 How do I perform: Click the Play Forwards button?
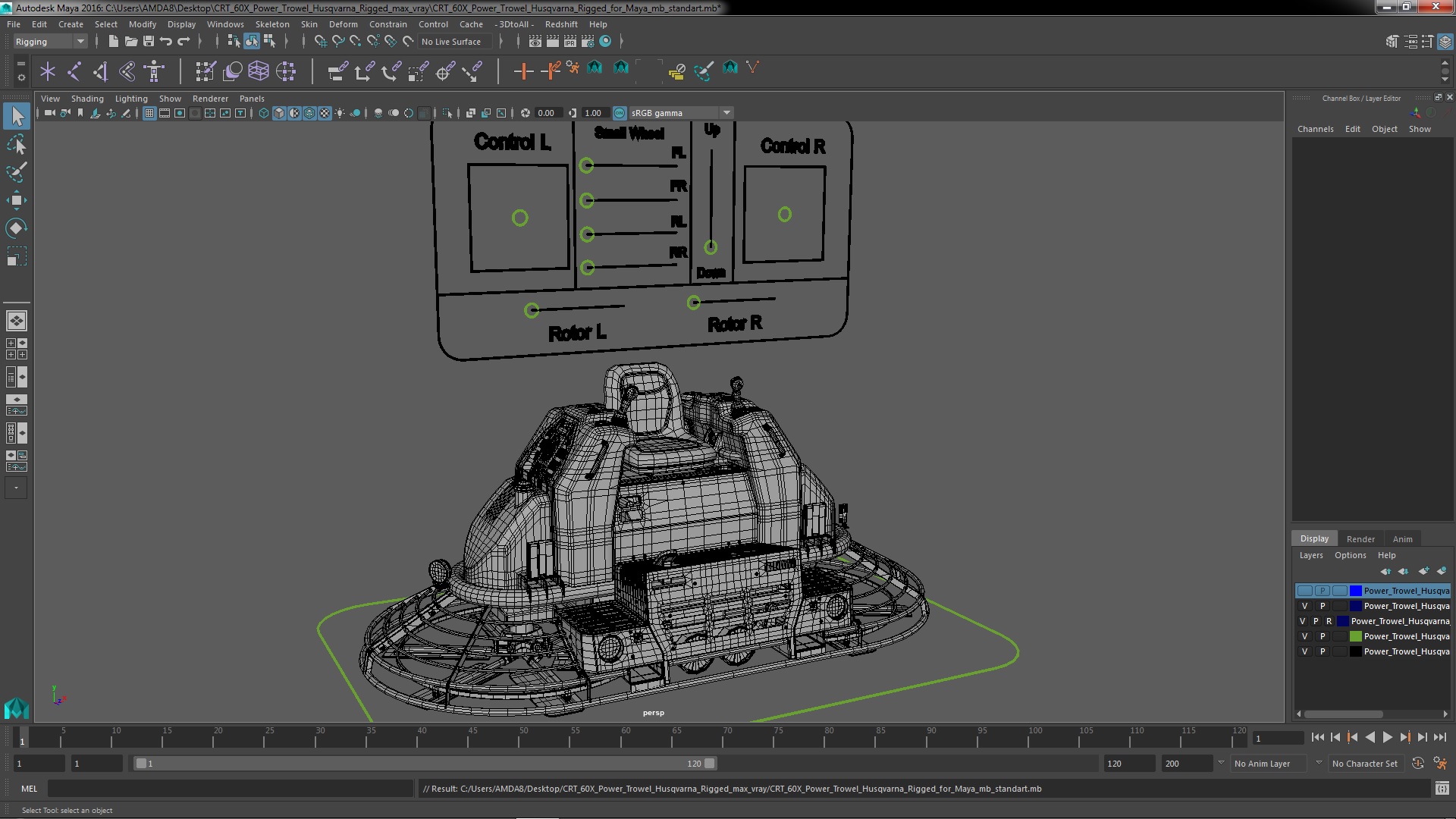click(1387, 737)
